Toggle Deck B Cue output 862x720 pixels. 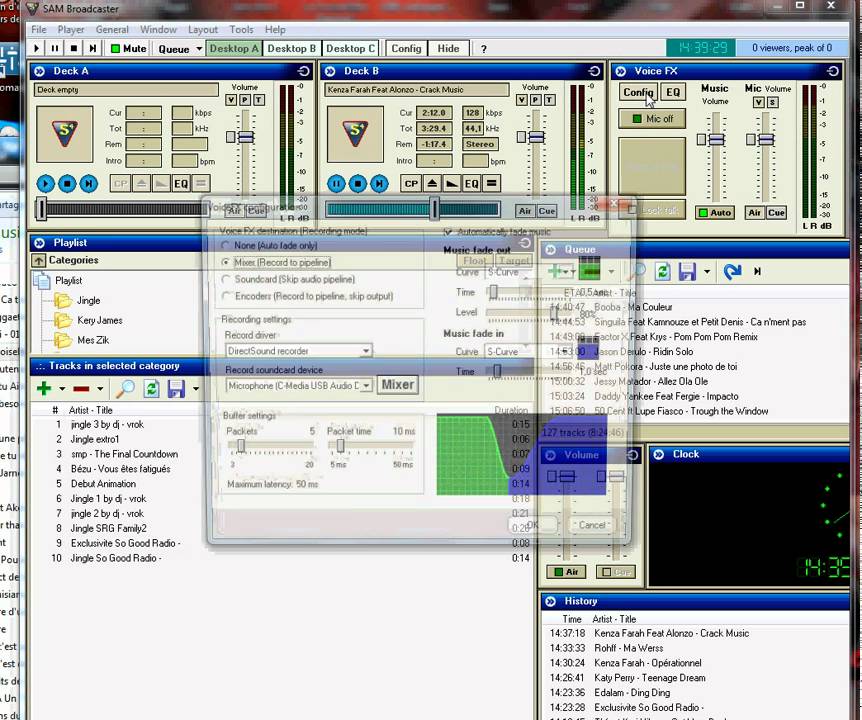click(546, 211)
